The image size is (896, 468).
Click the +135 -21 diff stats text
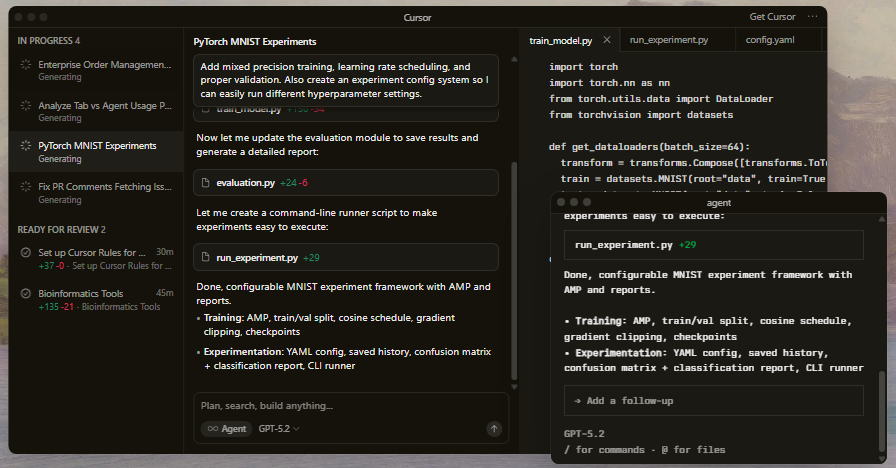coord(56,307)
